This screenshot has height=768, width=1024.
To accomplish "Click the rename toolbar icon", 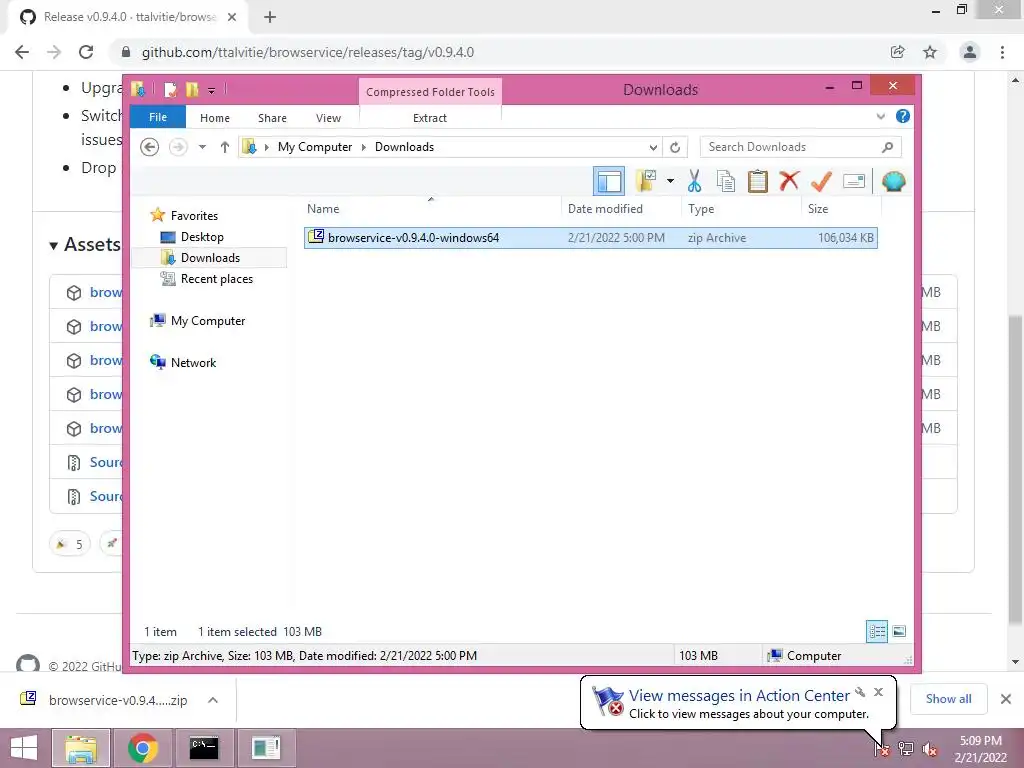I will [854, 181].
